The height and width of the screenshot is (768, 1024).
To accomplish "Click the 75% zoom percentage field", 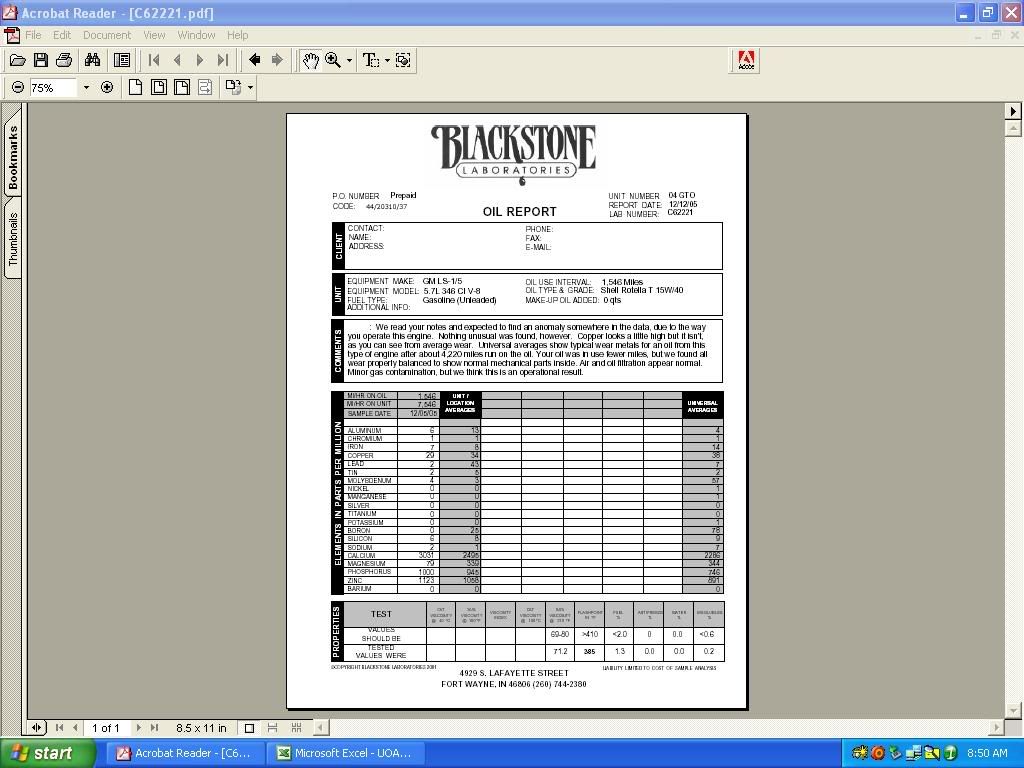I will (x=53, y=88).
